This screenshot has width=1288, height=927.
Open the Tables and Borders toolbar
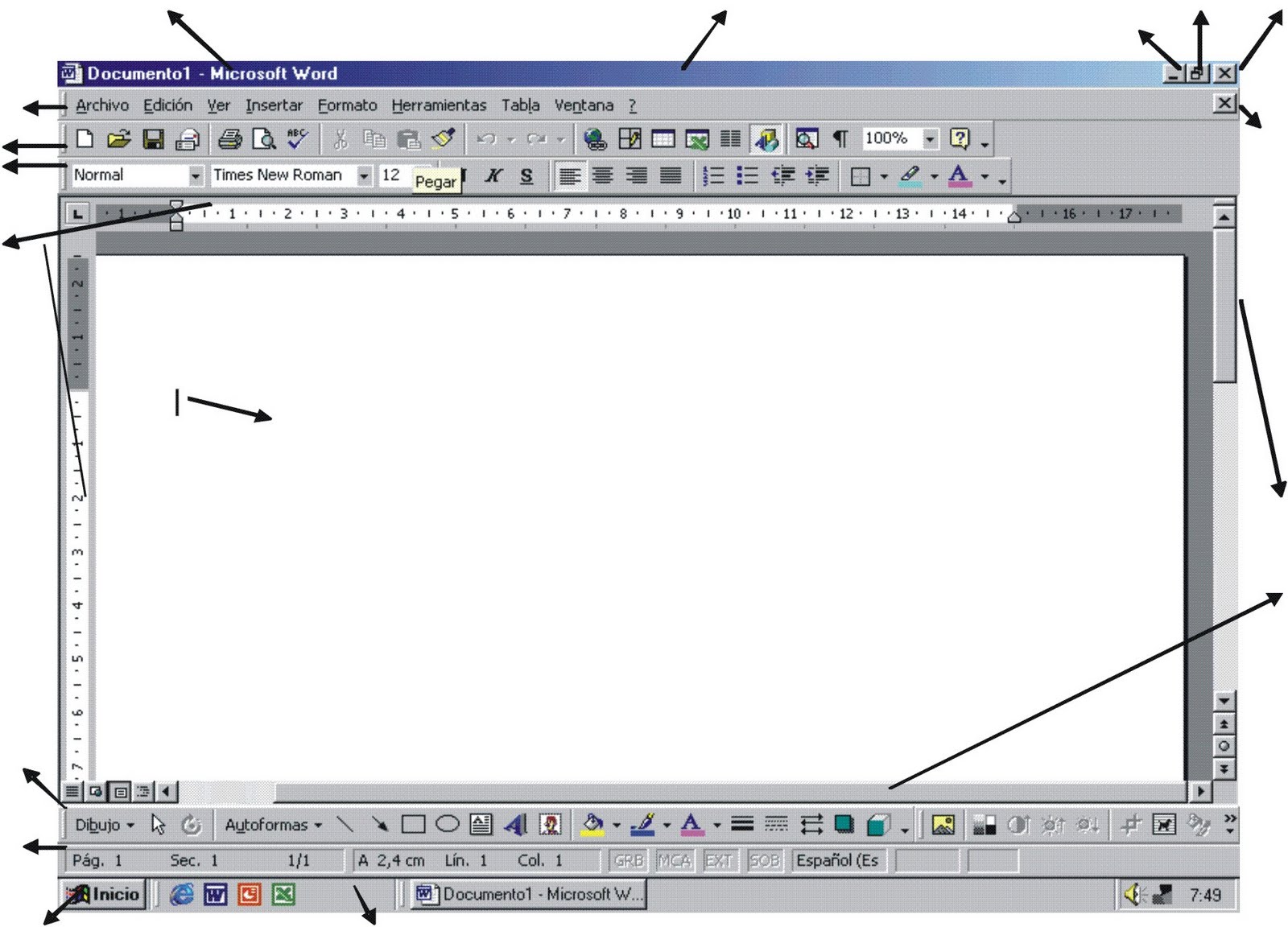(x=630, y=139)
